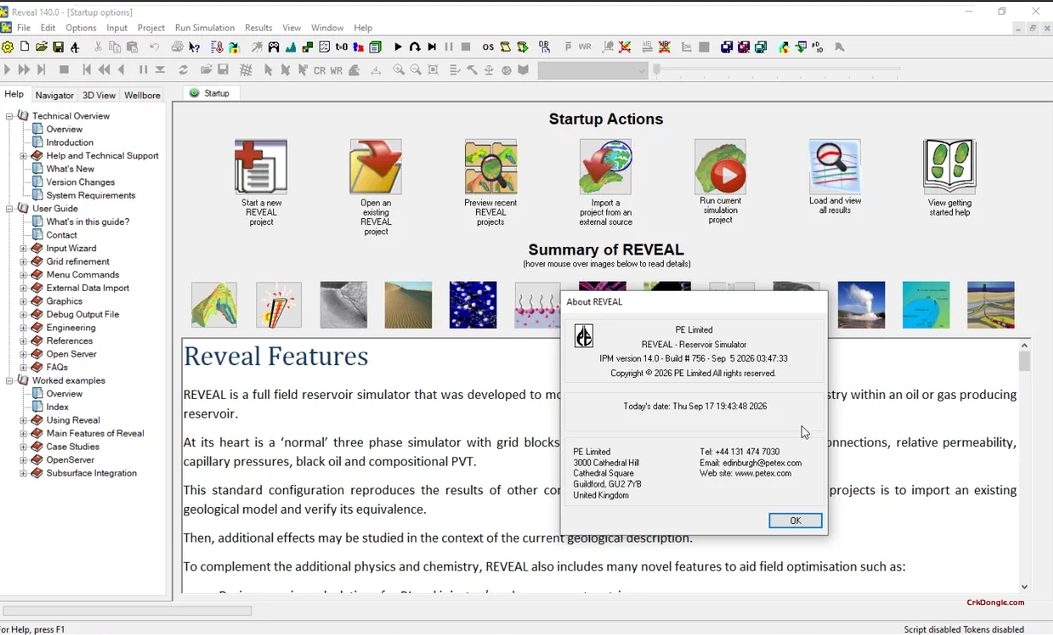Screen dimensions: 1053x635
Task: Click the black step-forward icon in the top toolbar
Action: [432, 47]
